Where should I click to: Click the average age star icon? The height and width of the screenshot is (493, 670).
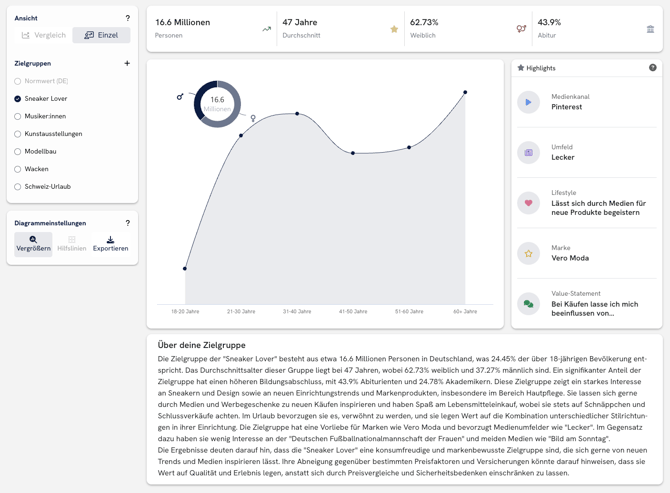pyautogui.click(x=394, y=29)
